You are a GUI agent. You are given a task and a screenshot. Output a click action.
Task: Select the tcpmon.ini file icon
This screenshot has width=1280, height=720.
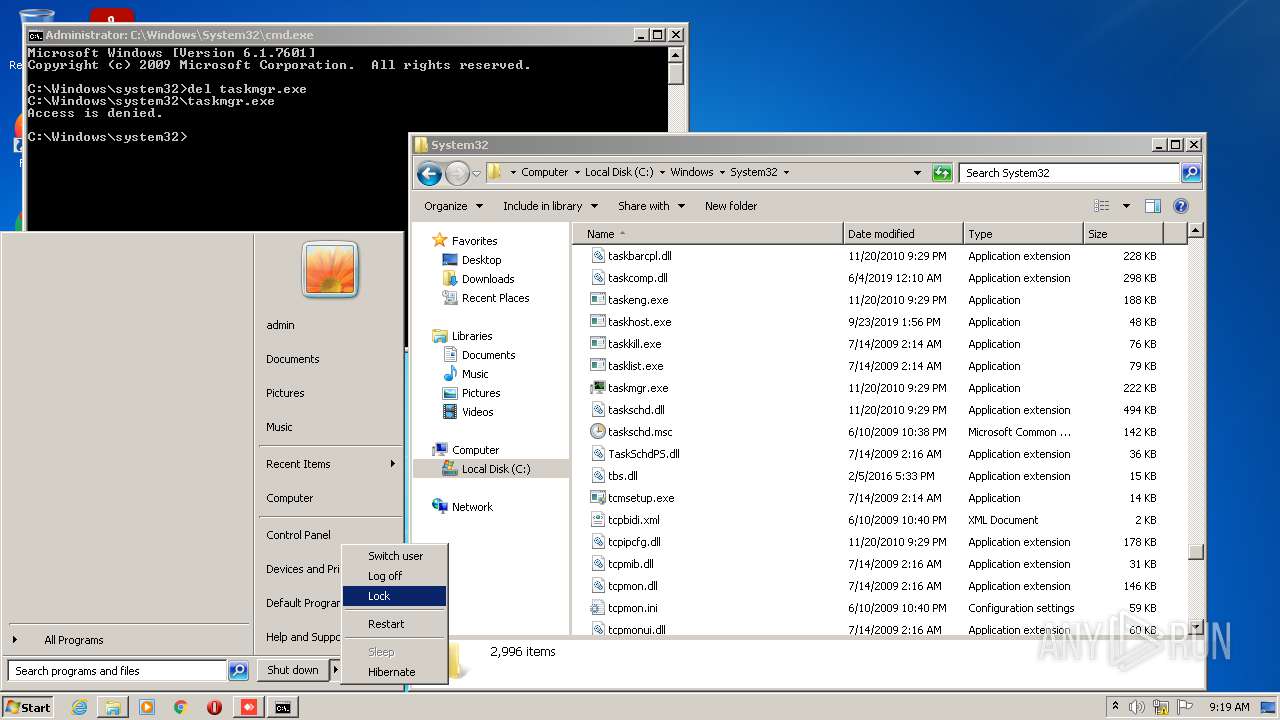point(598,608)
